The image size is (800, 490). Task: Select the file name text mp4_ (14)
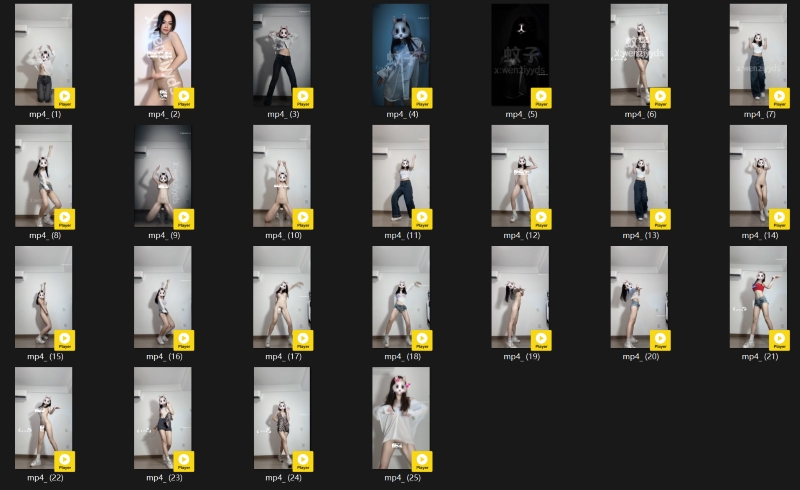coord(758,235)
